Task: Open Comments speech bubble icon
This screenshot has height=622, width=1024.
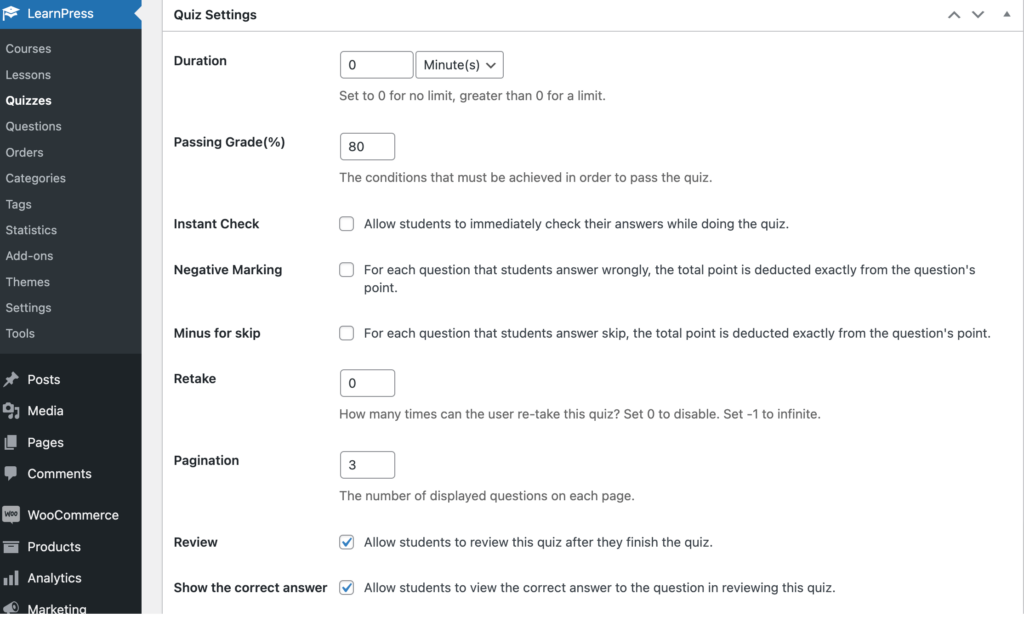Action: pyautogui.click(x=11, y=474)
